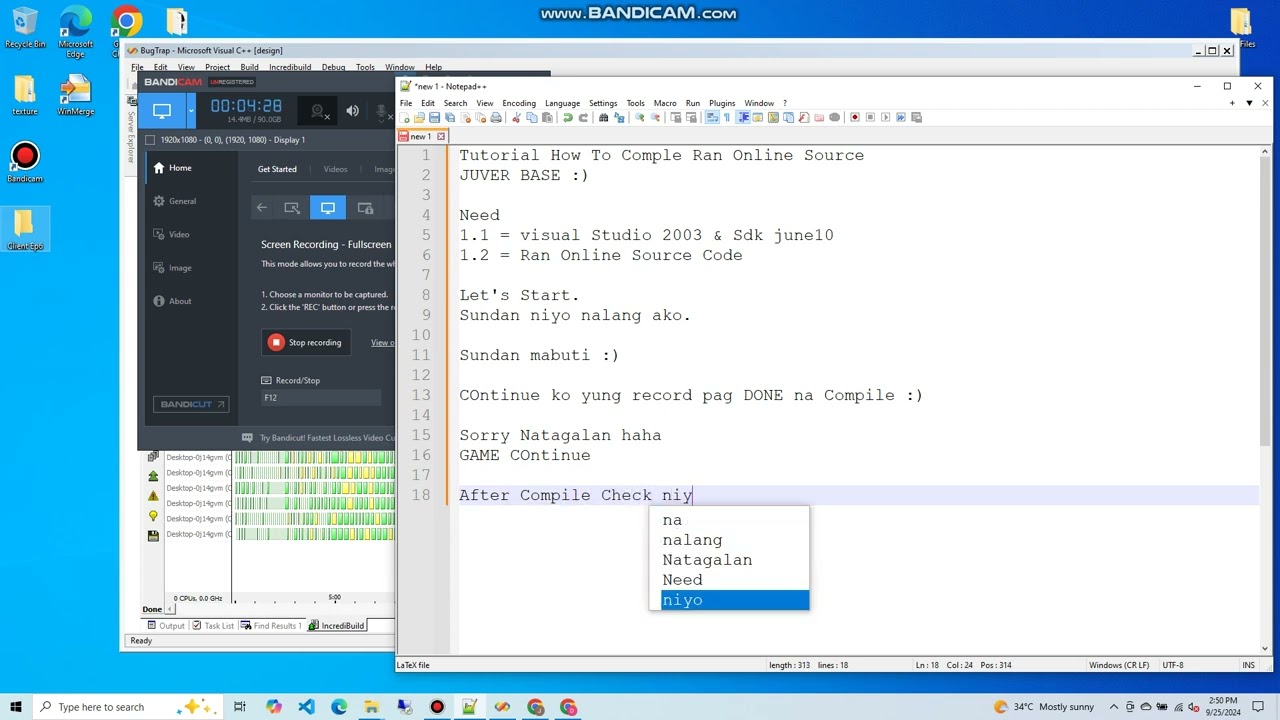Choose 'Natagalan' from the autocomplete list
The image size is (1280, 720).
click(x=734, y=560)
